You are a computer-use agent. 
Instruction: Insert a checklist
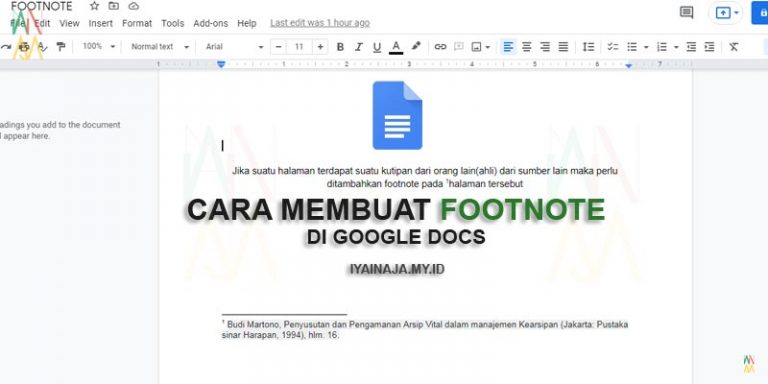click(x=613, y=47)
